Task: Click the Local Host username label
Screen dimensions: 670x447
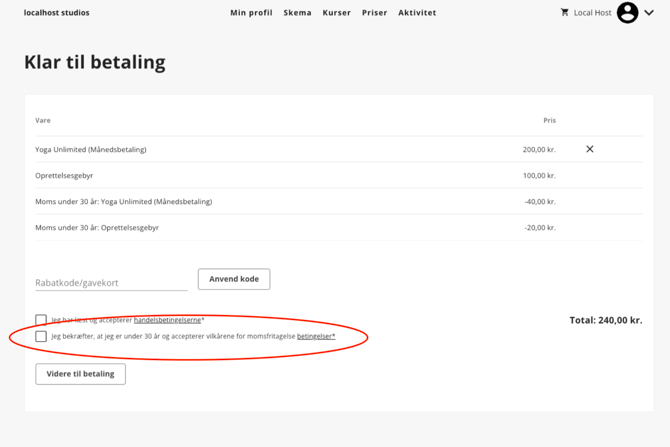Action: 592,13
